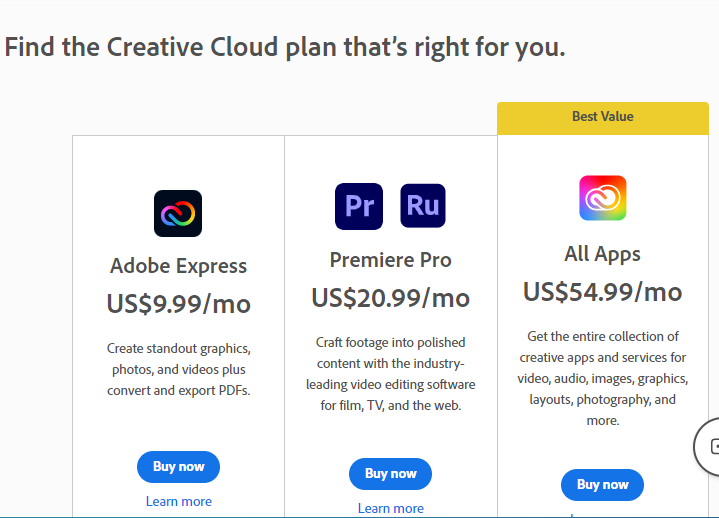This screenshot has width=719, height=518.
Task: Click the All Apps Creative Cloud icon
Action: [x=603, y=198]
